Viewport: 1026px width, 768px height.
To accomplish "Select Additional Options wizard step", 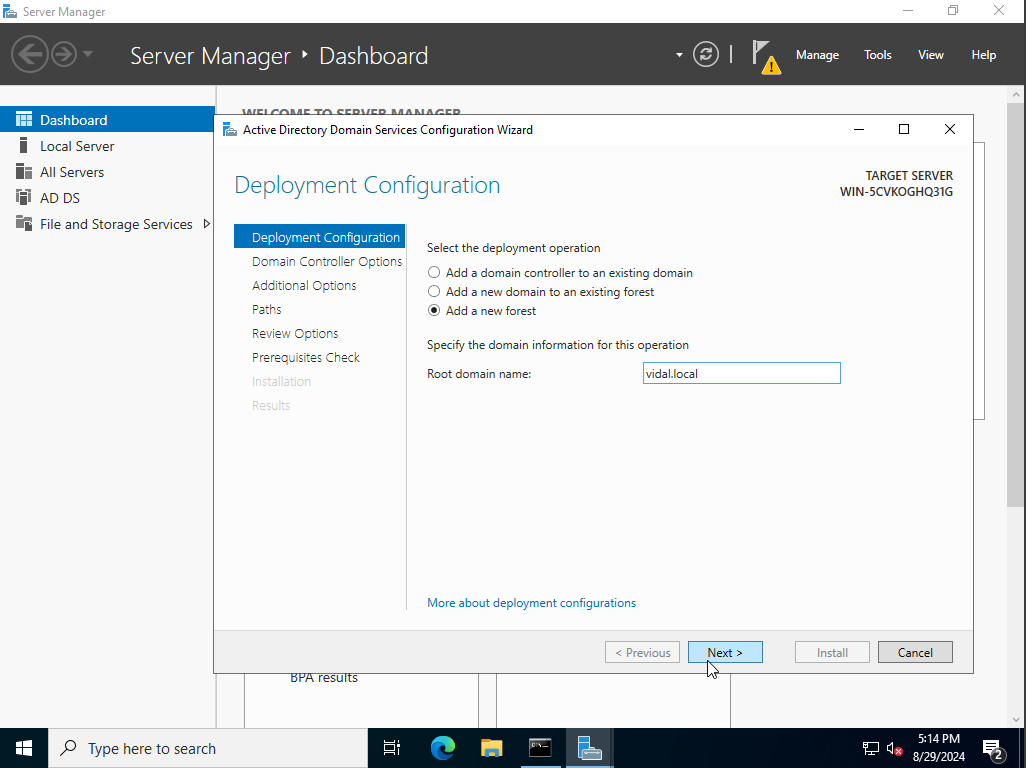I will 304,285.
